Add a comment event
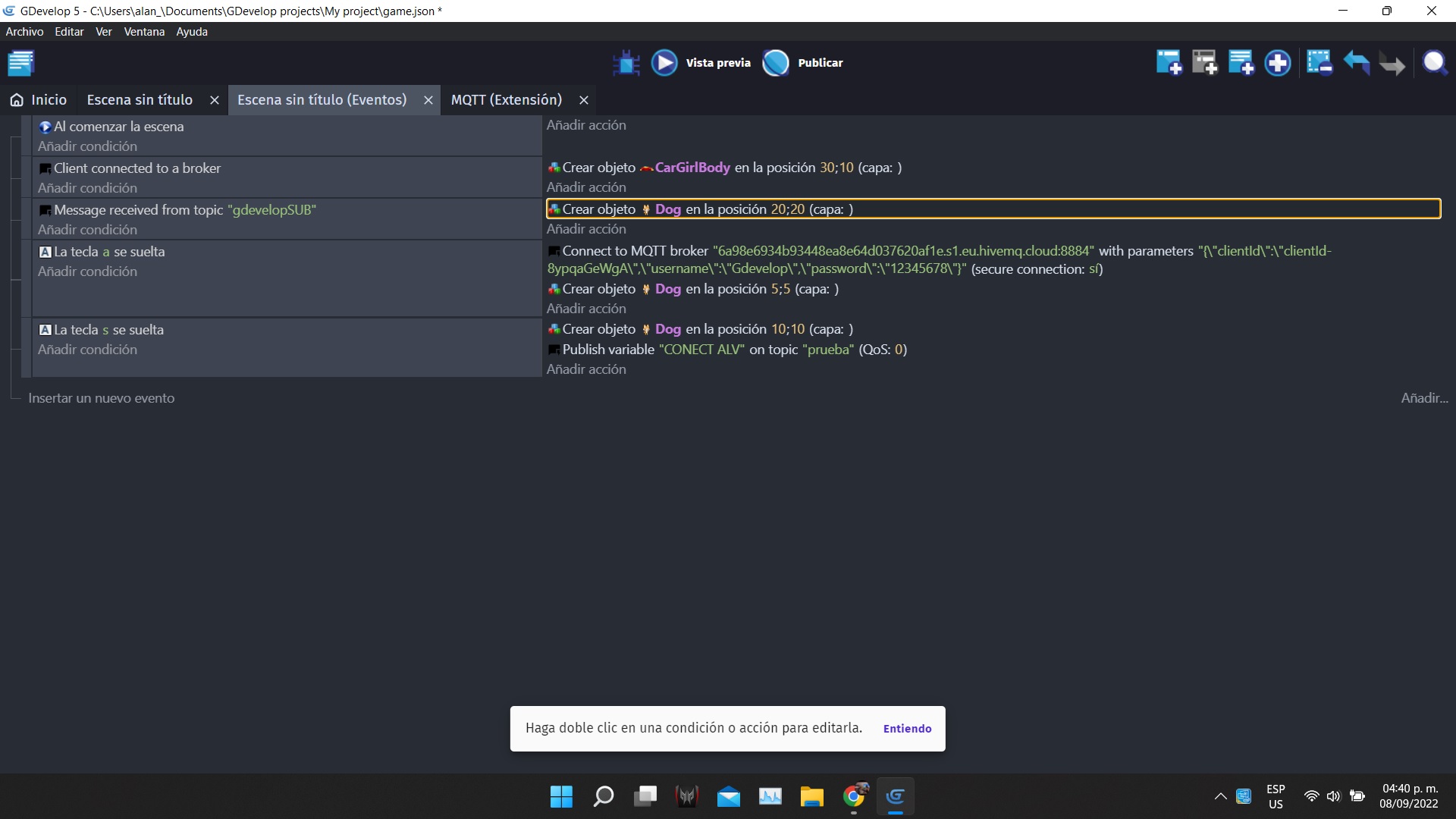 (1241, 63)
